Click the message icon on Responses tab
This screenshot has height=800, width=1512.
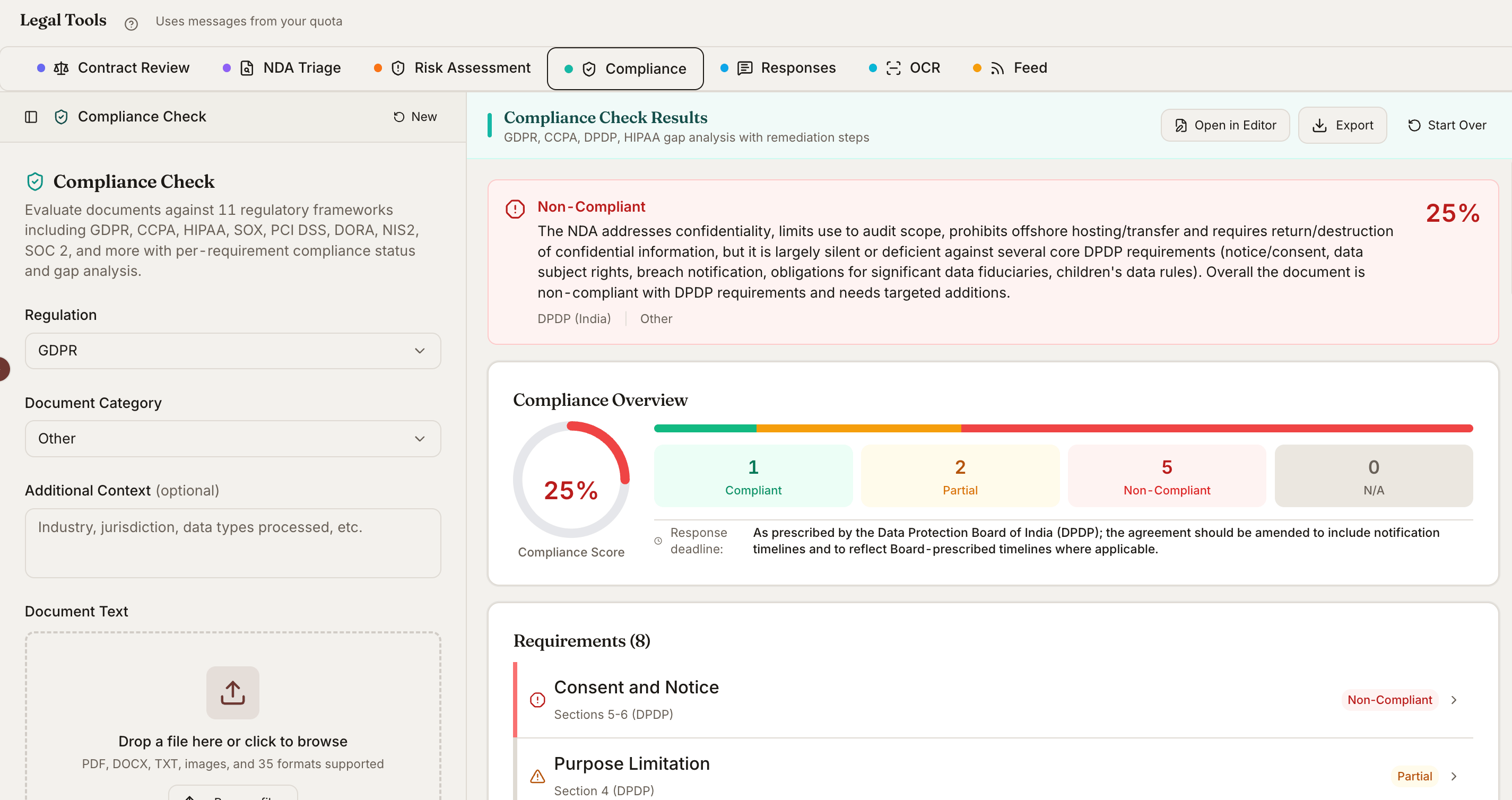click(745, 68)
